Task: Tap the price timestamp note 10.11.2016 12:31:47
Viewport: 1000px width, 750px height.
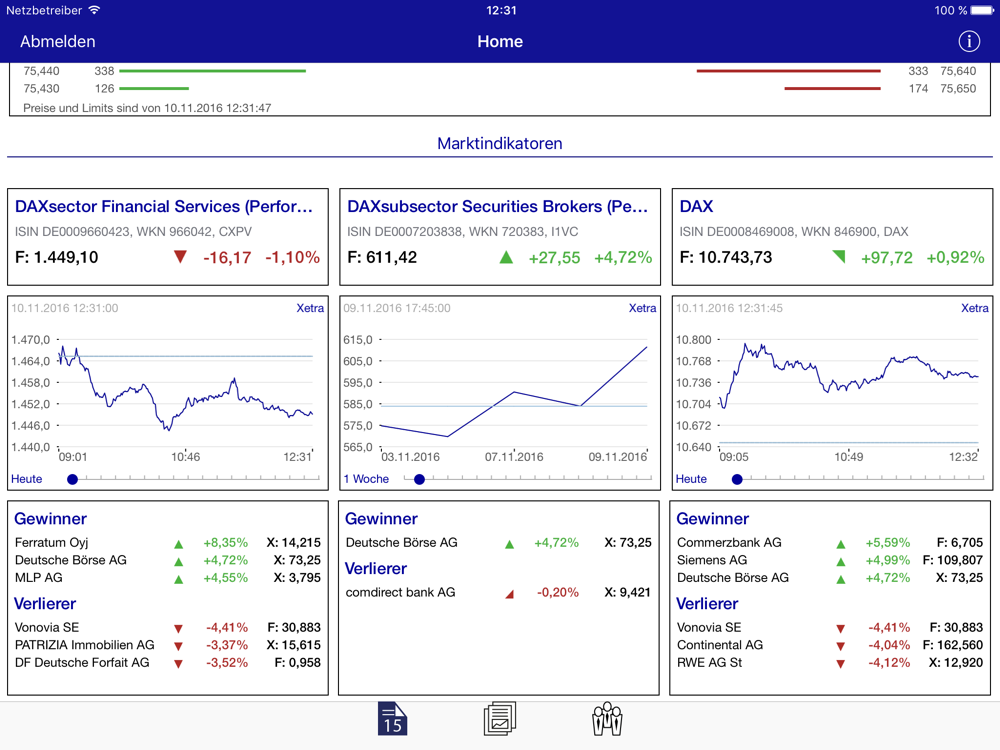Action: [x=147, y=108]
